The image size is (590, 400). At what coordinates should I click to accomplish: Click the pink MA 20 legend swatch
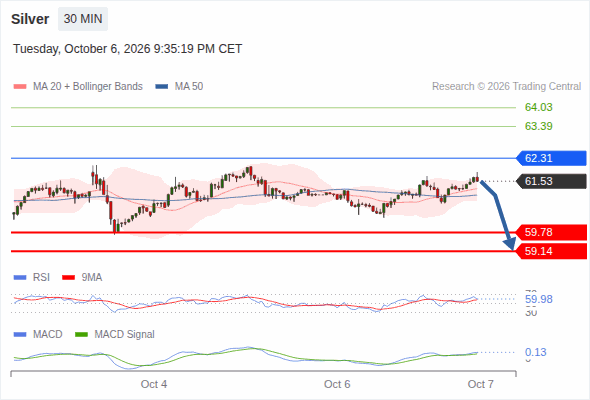[x=20, y=87]
